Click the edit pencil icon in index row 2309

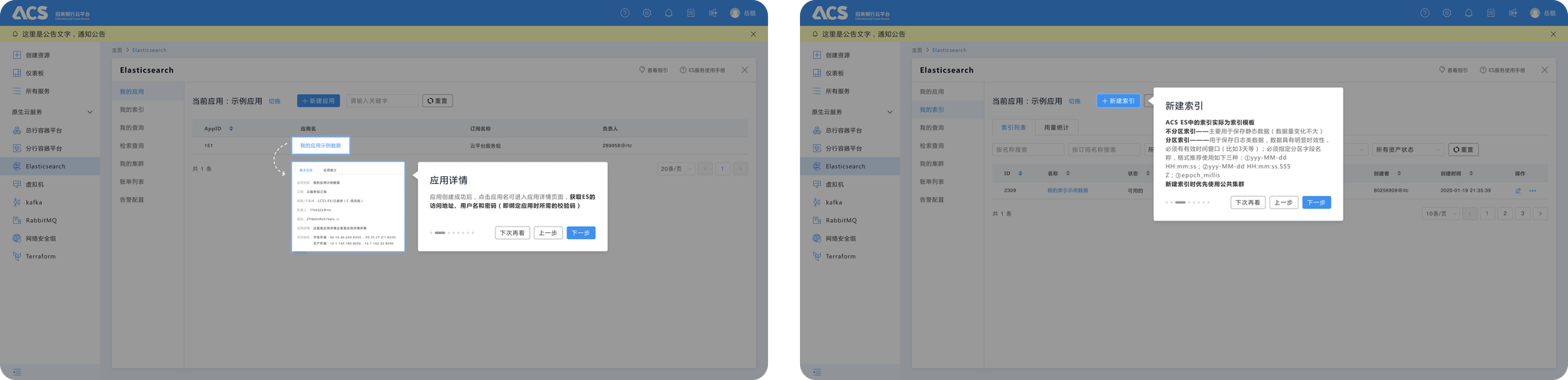[1518, 191]
